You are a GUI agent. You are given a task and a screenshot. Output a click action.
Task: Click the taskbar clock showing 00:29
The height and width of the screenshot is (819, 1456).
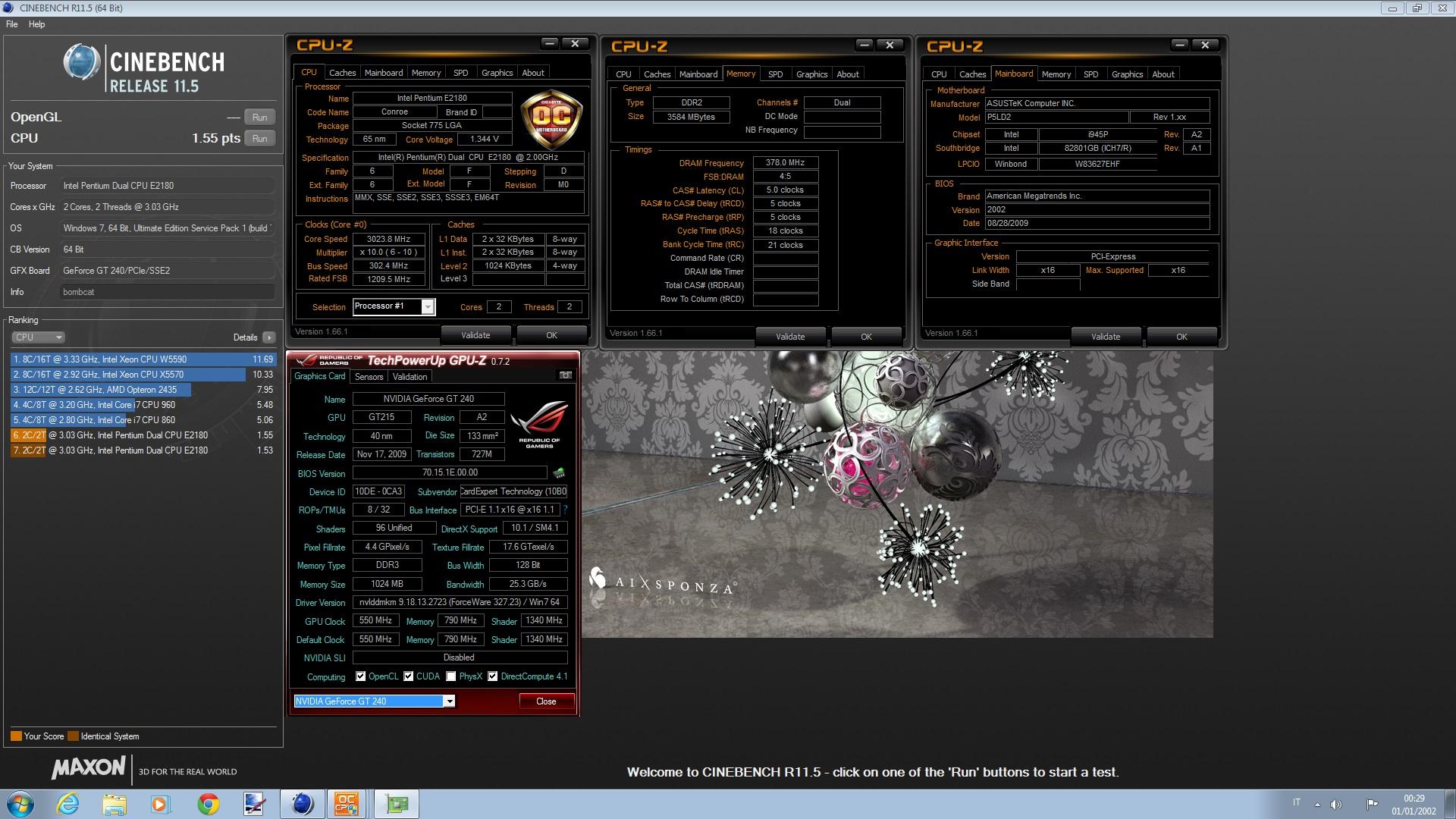pyautogui.click(x=1414, y=805)
